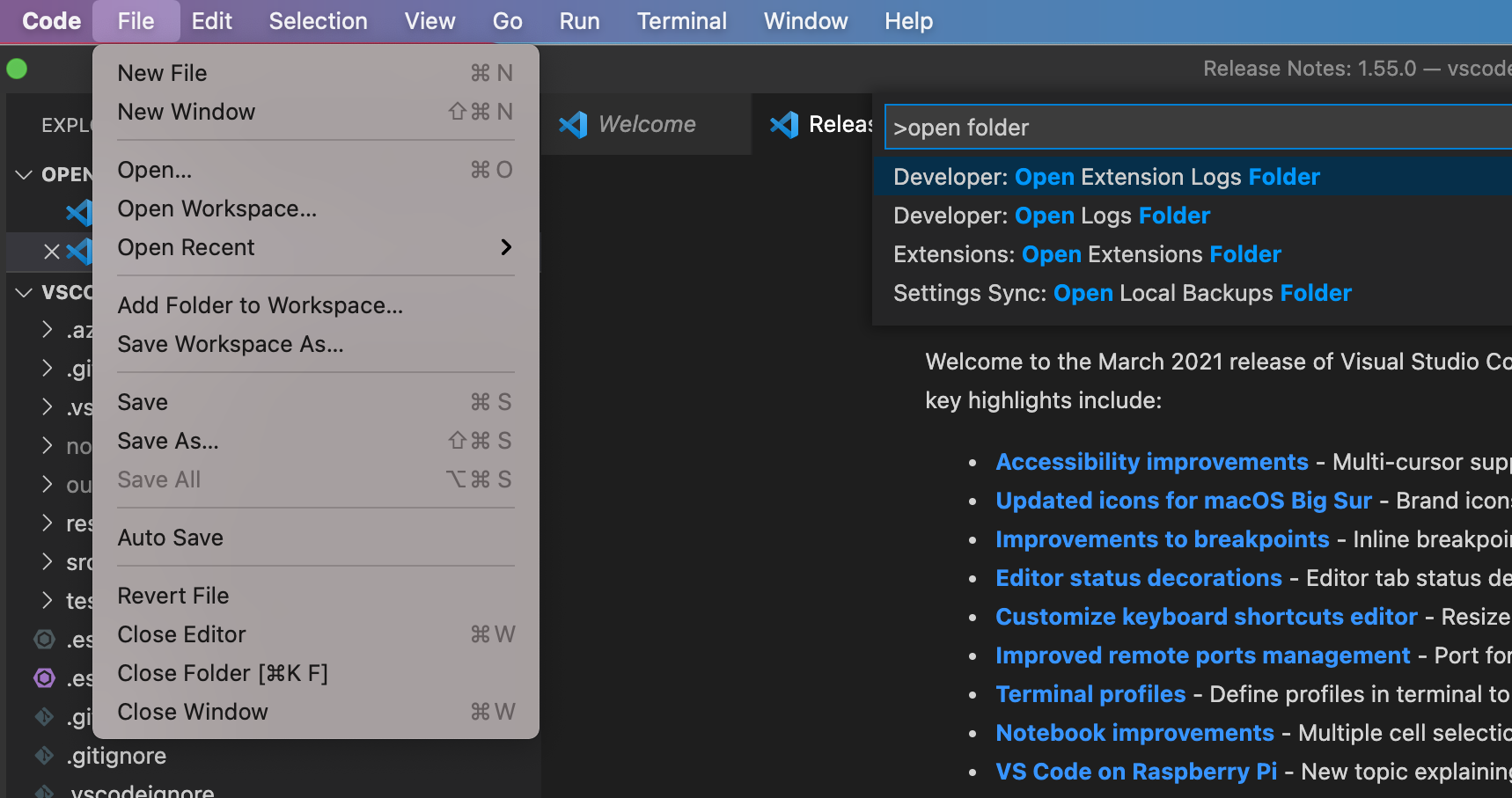This screenshot has width=1512, height=798.
Task: Switch to the Welcome tab
Action: coord(647,124)
